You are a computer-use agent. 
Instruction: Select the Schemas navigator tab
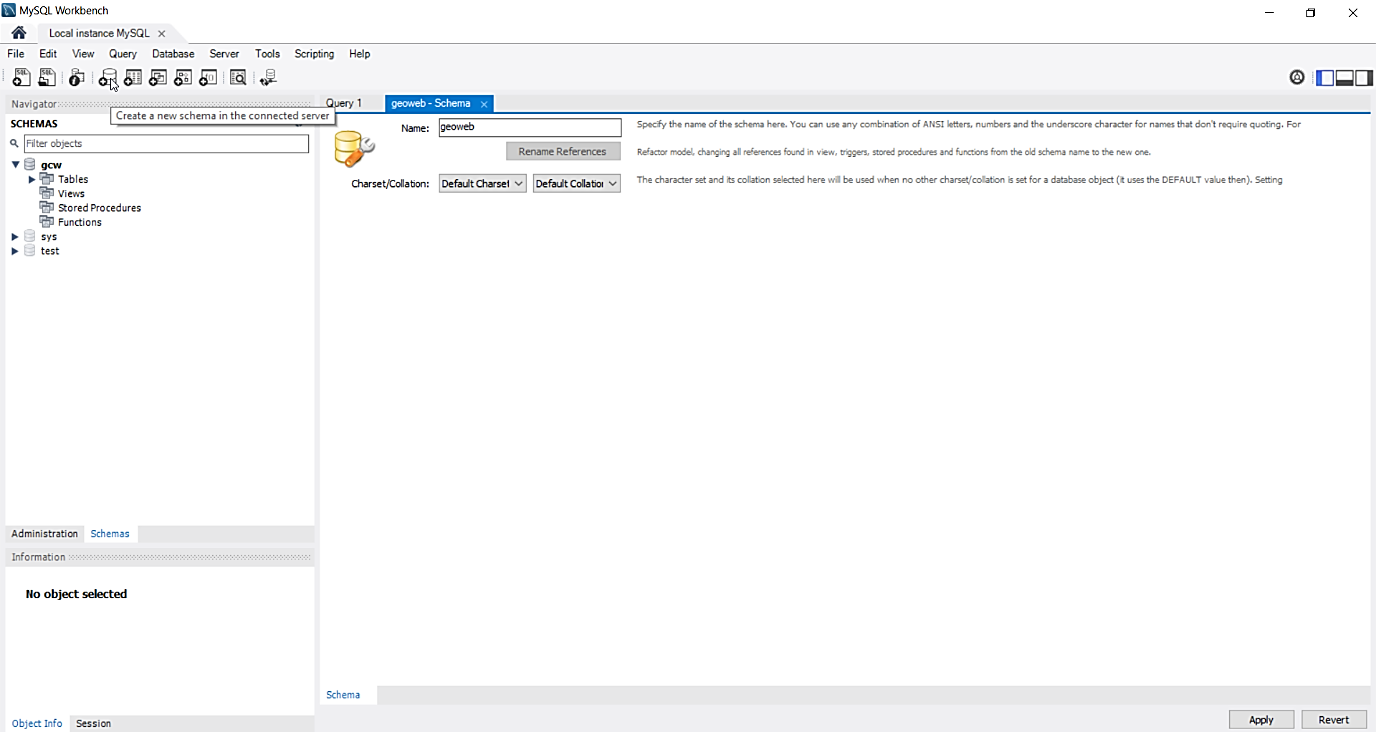pos(110,534)
